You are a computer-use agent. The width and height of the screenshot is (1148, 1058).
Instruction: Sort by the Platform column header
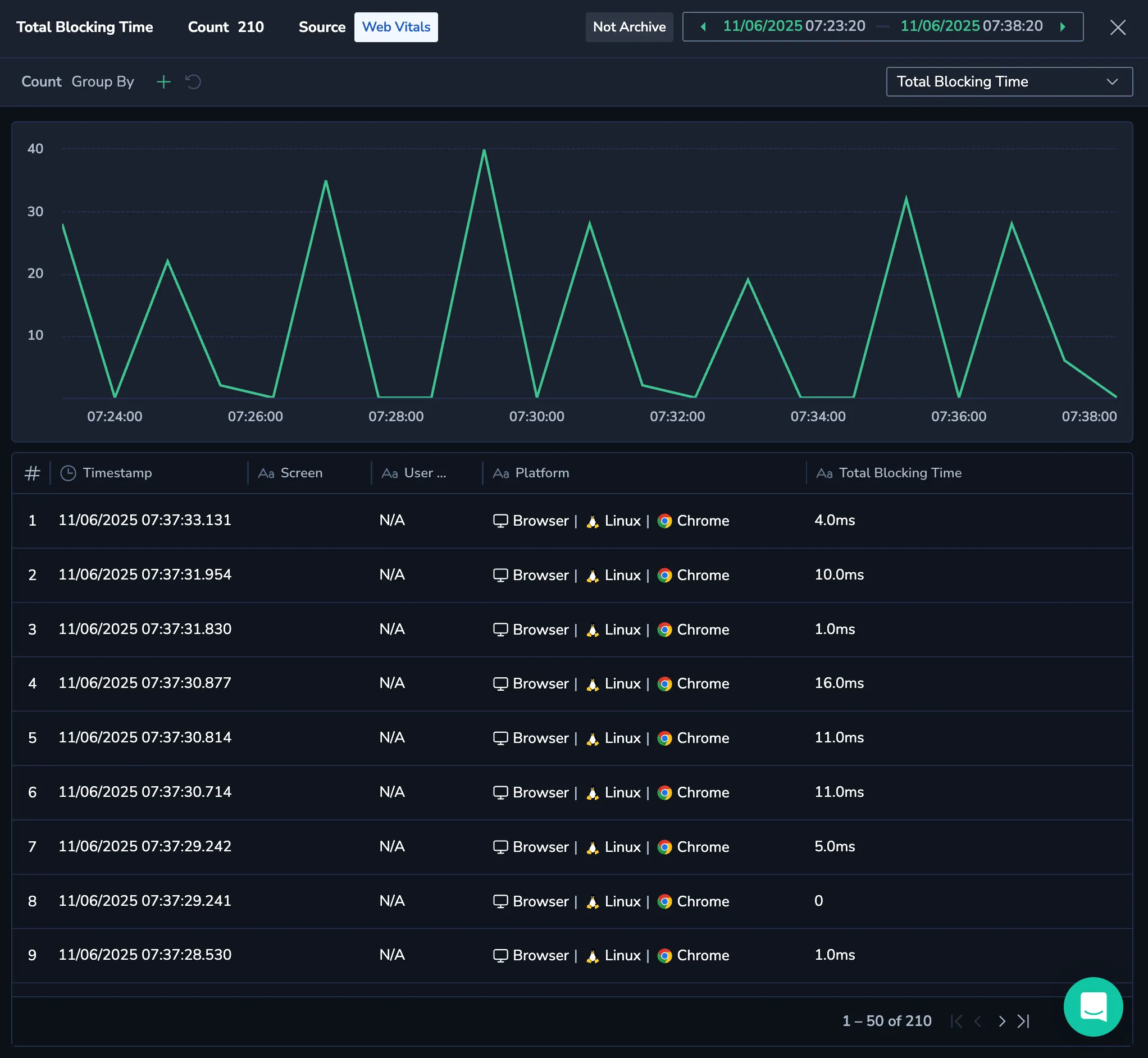coord(542,473)
